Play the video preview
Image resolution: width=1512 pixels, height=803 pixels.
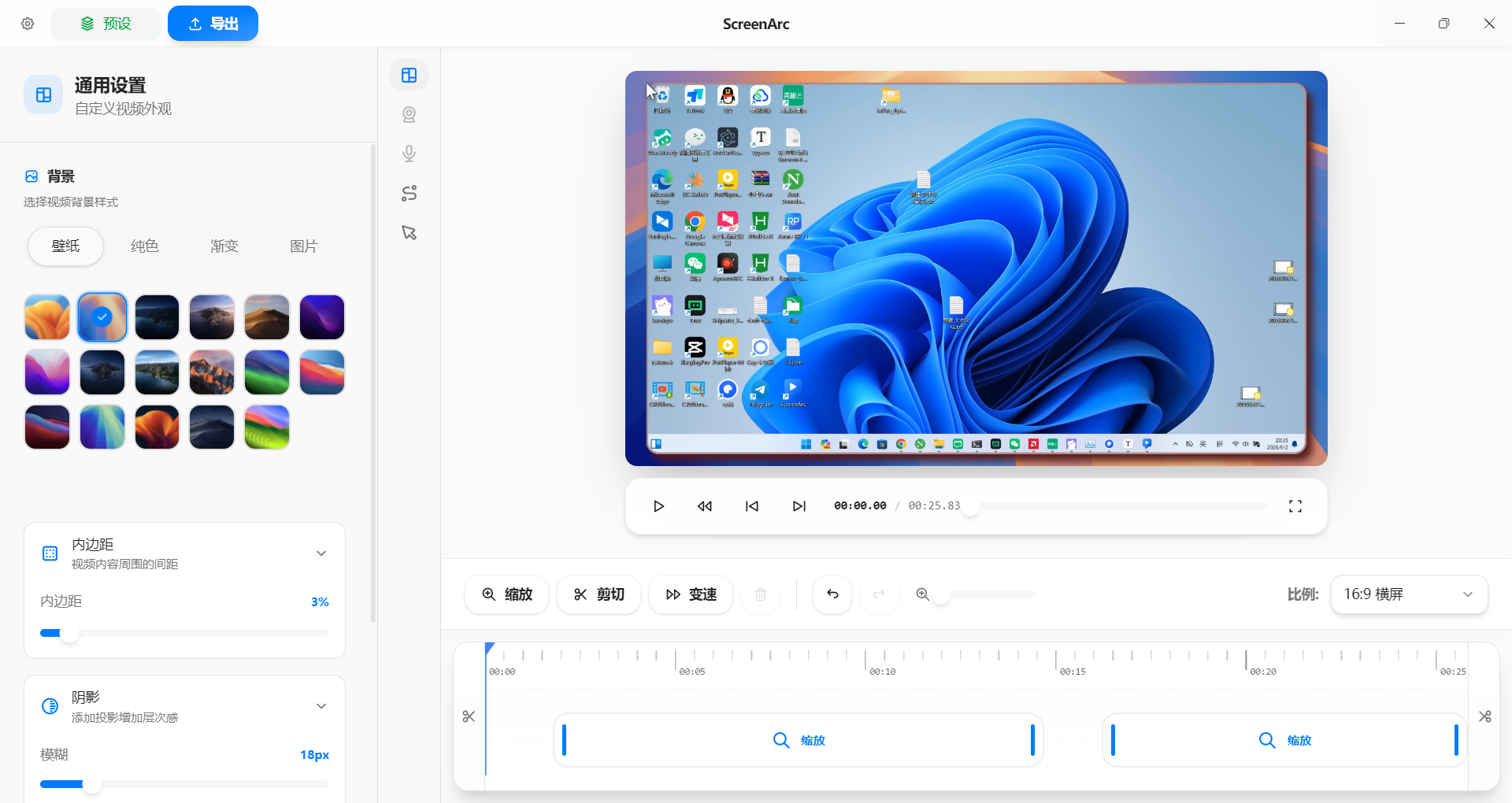click(x=658, y=506)
